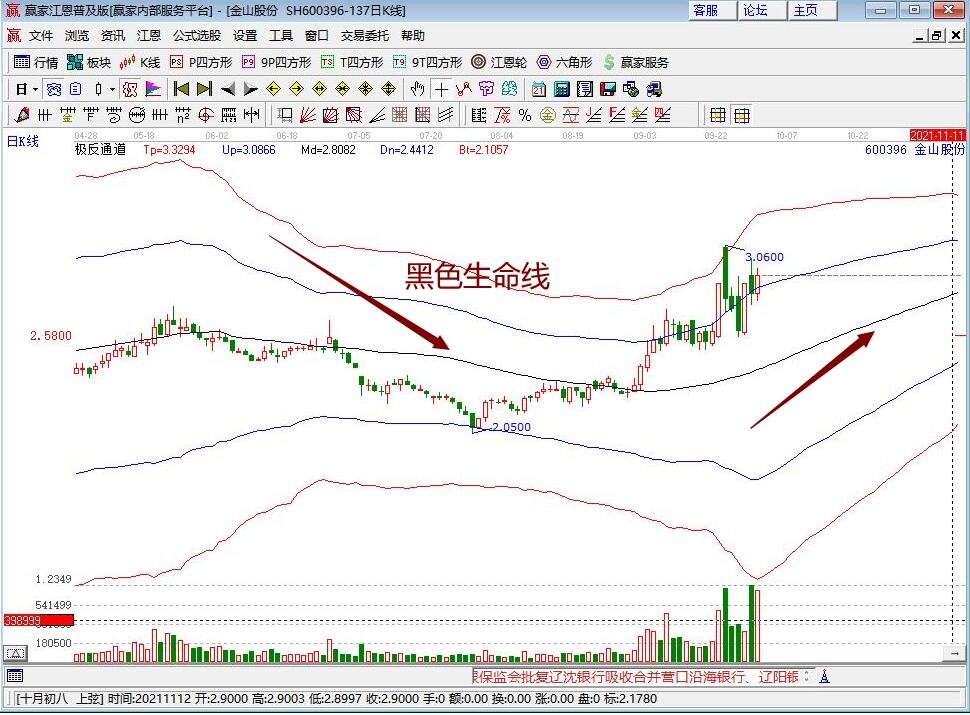Viewport: 970px width, 715px height.
Task: Toggle the P四方形 overlay
Action: [x=200, y=61]
